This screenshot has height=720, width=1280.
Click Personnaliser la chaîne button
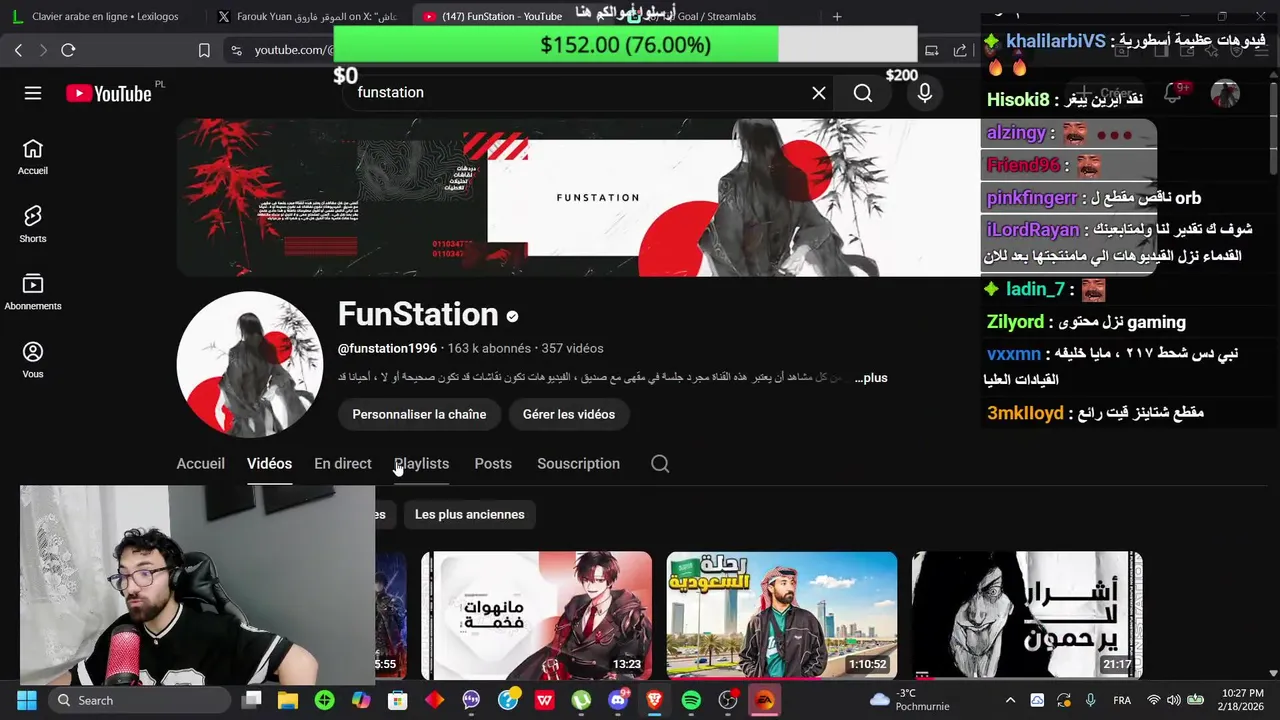419,414
